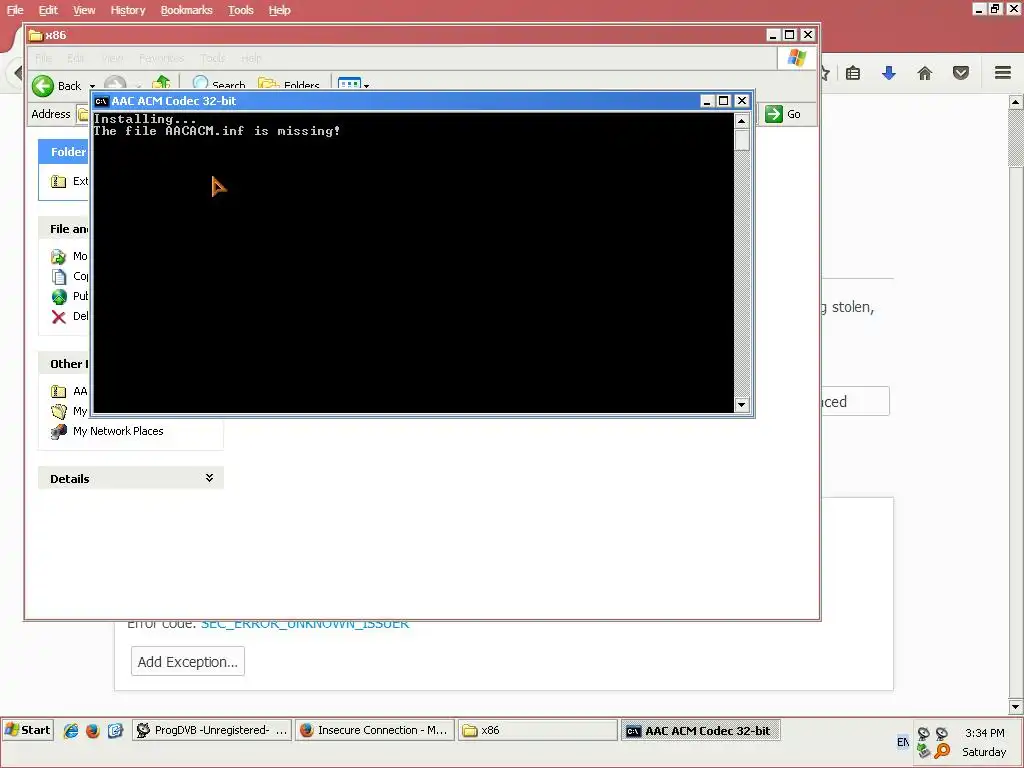
Task: Click Firefox blue downloads arrow icon
Action: point(889,73)
